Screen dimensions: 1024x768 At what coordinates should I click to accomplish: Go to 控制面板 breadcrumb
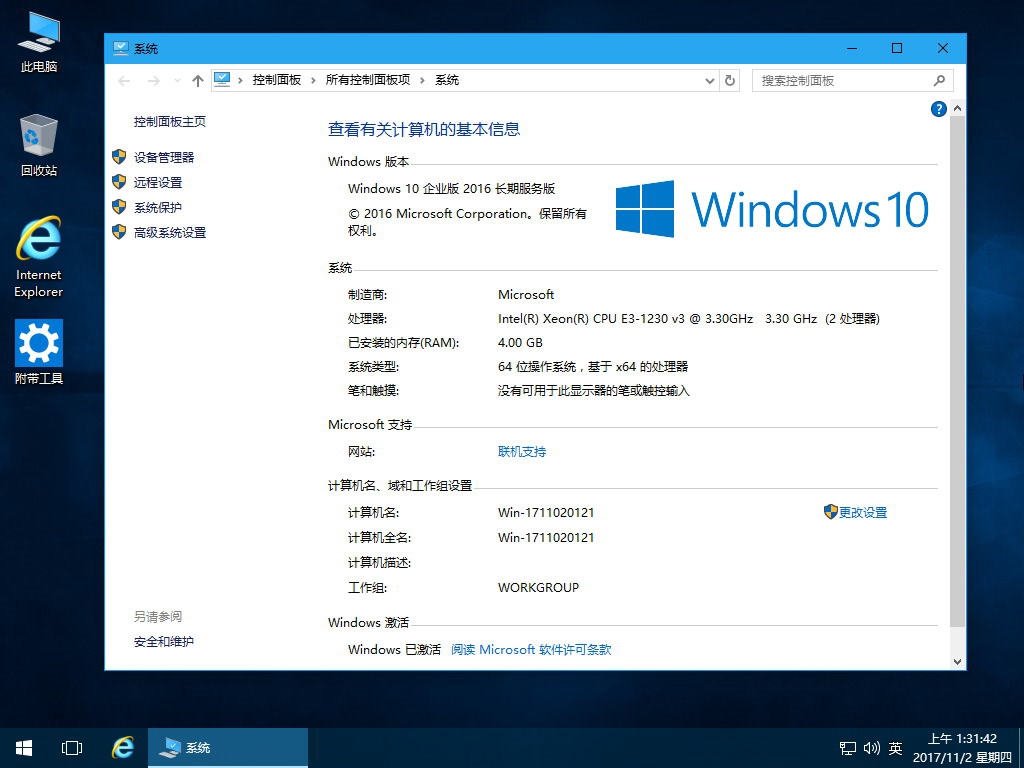[x=277, y=80]
